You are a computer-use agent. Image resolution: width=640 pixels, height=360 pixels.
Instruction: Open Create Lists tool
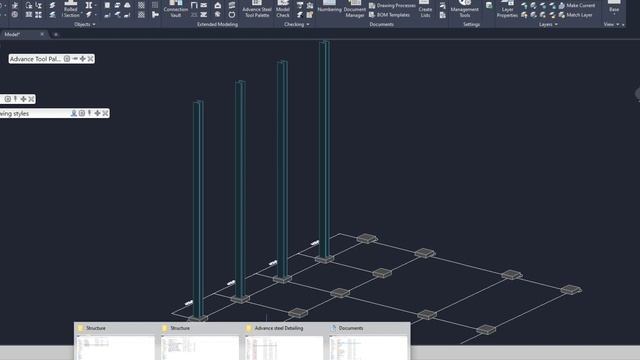[x=425, y=9]
